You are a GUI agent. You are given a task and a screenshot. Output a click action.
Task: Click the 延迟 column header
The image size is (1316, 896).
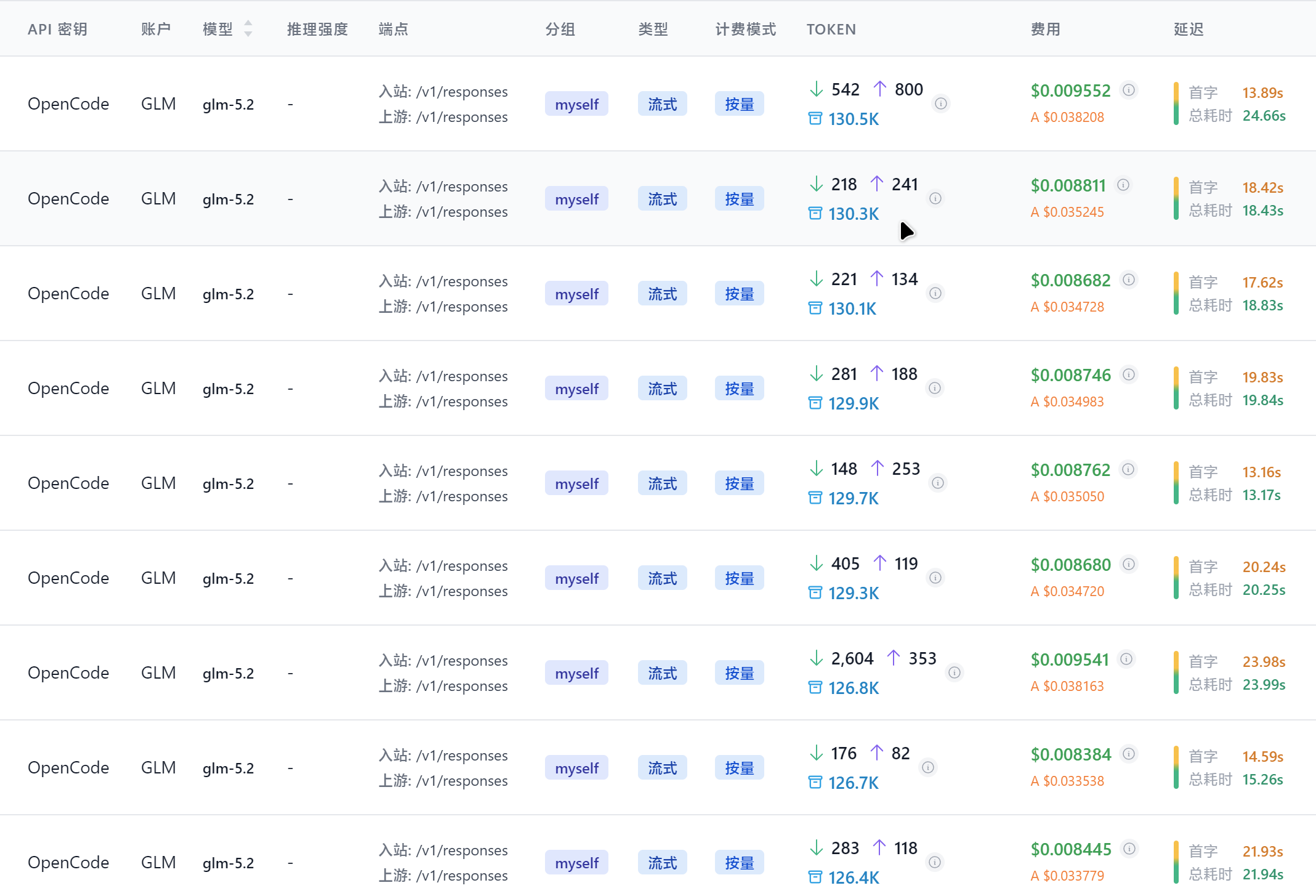[x=1188, y=29]
